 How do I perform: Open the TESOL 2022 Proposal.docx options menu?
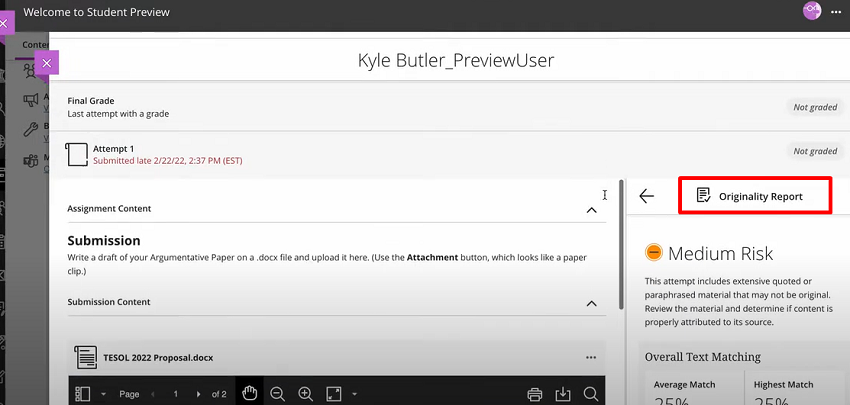click(x=591, y=357)
